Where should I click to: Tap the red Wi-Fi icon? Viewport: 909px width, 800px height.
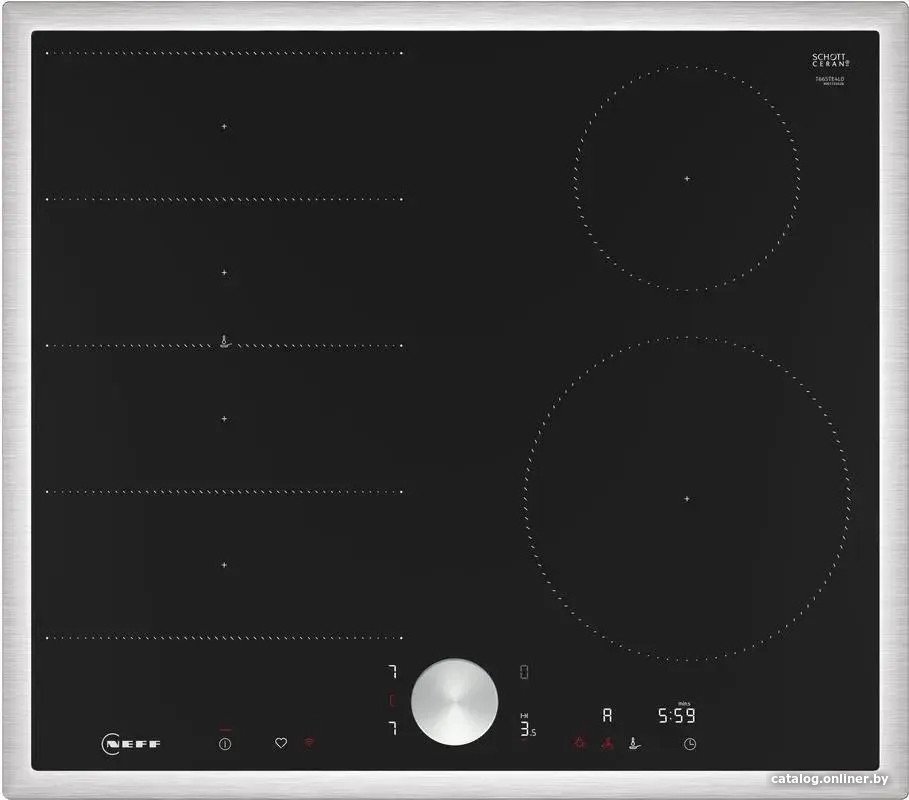tap(309, 743)
